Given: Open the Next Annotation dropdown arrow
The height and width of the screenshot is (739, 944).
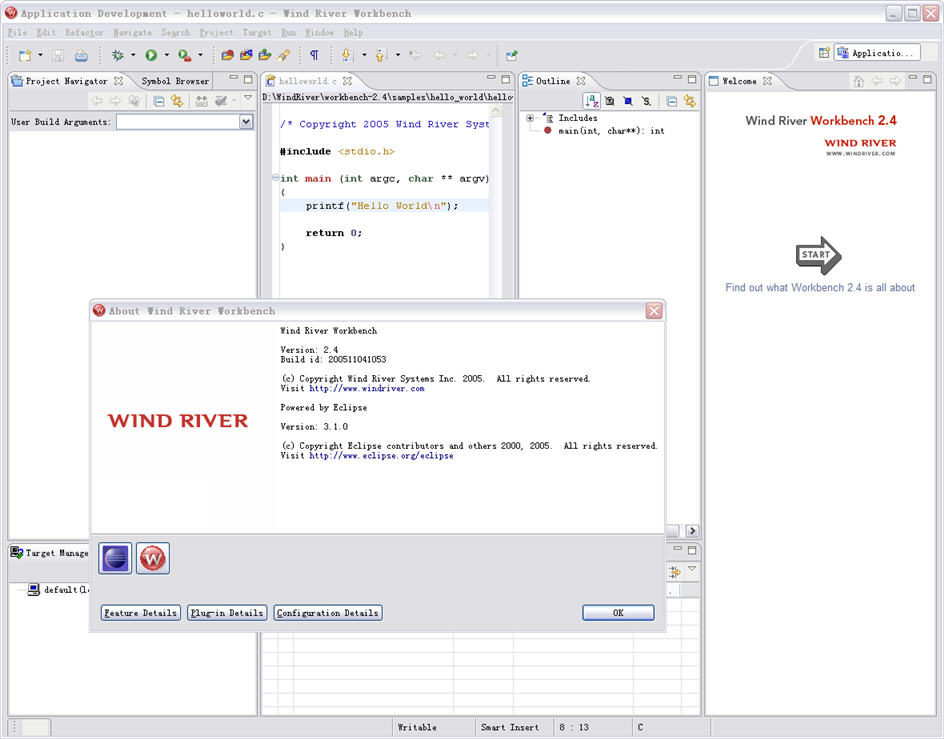Looking at the screenshot, I should pyautogui.click(x=364, y=55).
